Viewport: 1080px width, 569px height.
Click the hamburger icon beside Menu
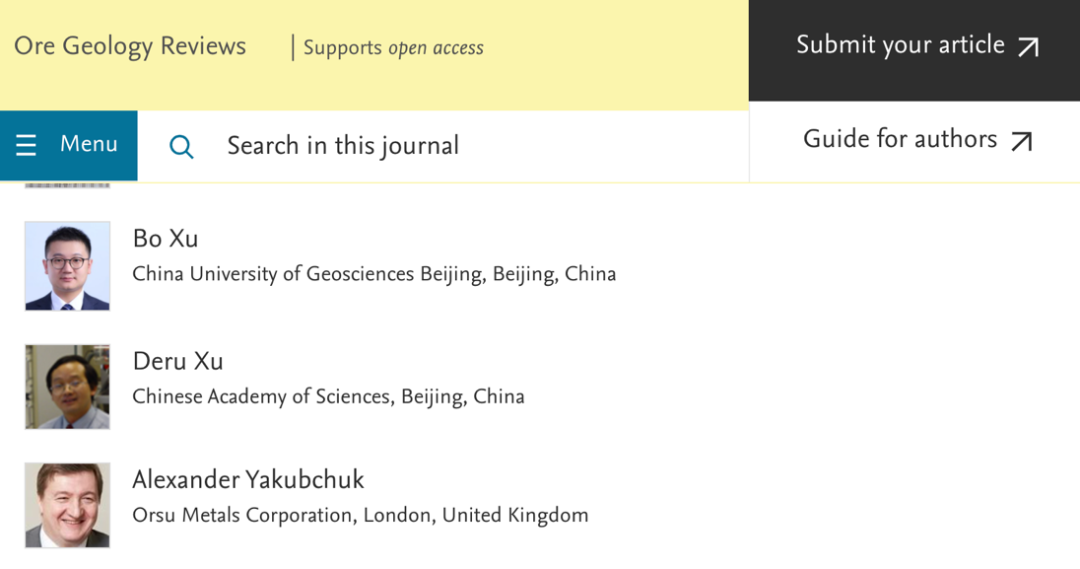pos(27,146)
